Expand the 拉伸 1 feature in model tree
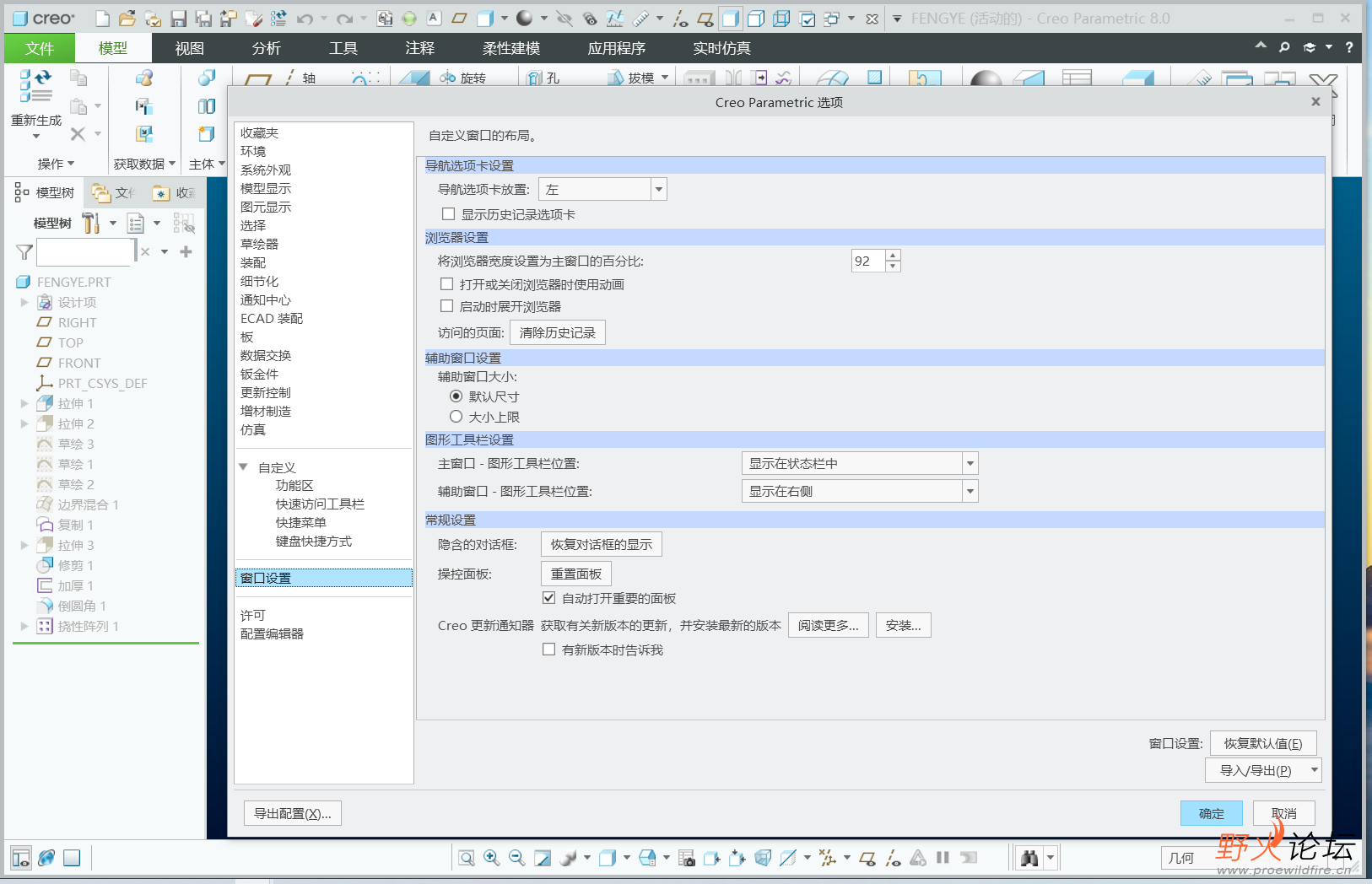Screen dimensions: 1372x884 pyautogui.click(x=24, y=403)
